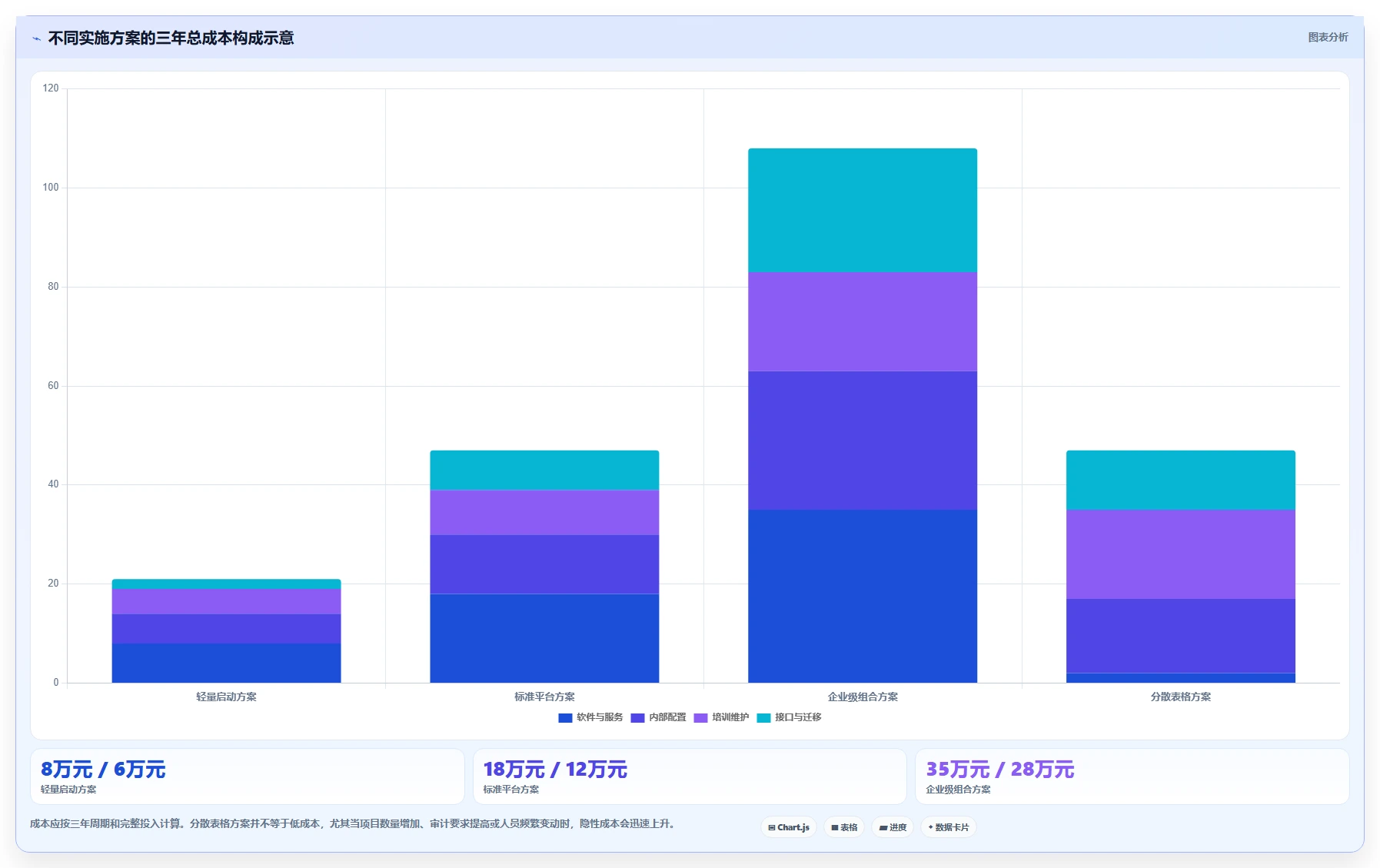Image resolution: width=1380 pixels, height=868 pixels.
Task: Click the 60 y-axis tick label
Action: click(x=53, y=386)
